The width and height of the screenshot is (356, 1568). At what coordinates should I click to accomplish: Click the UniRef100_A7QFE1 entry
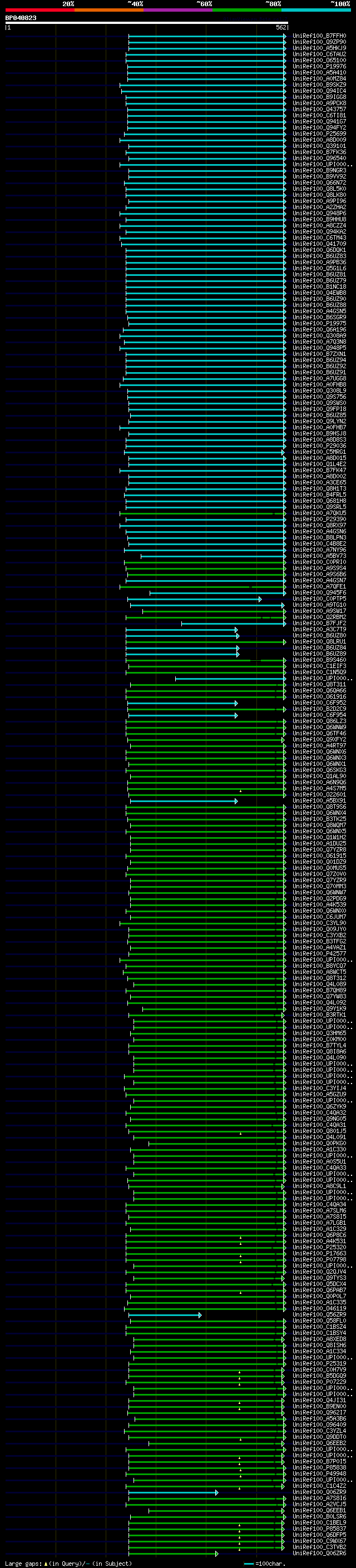click(319, 587)
